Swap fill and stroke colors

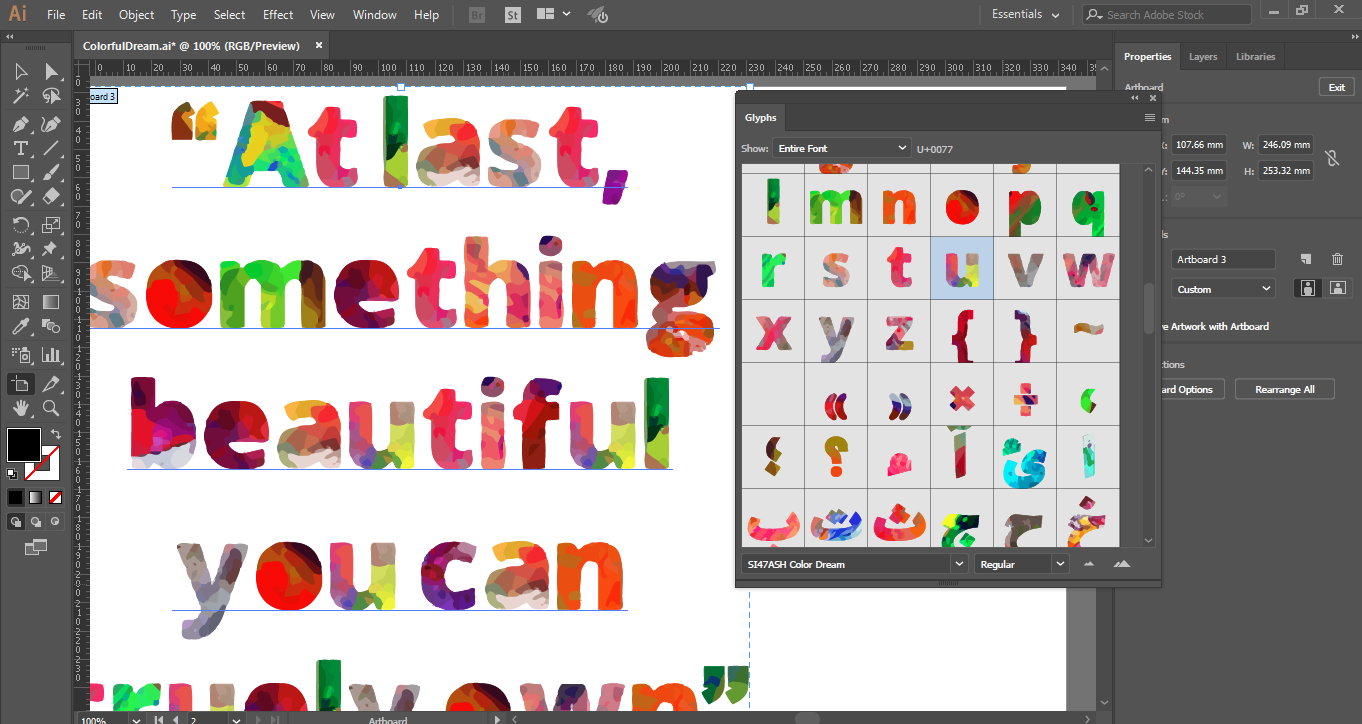point(56,434)
